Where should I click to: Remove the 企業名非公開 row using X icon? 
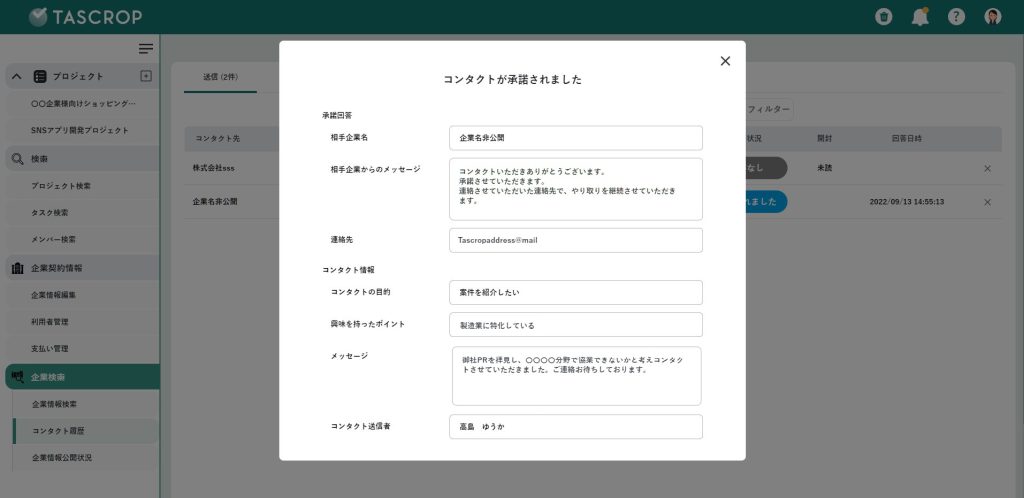click(x=987, y=202)
